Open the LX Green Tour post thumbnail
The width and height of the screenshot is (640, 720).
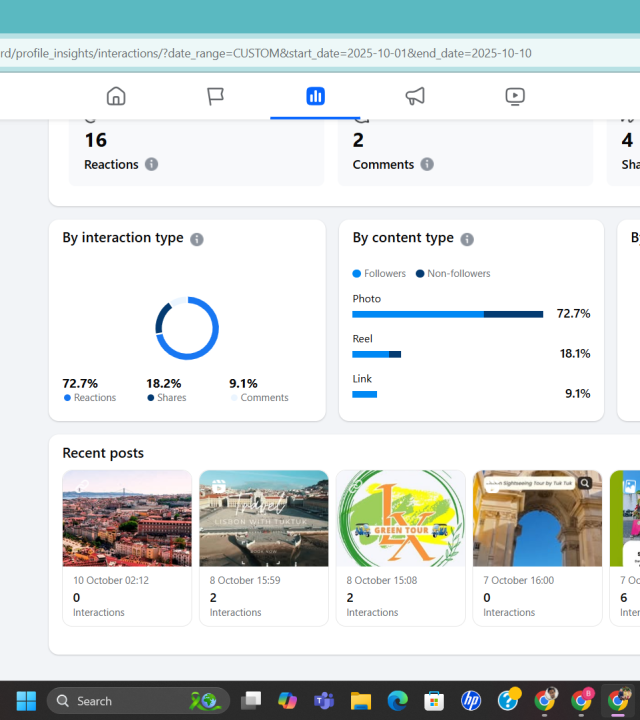(400, 518)
